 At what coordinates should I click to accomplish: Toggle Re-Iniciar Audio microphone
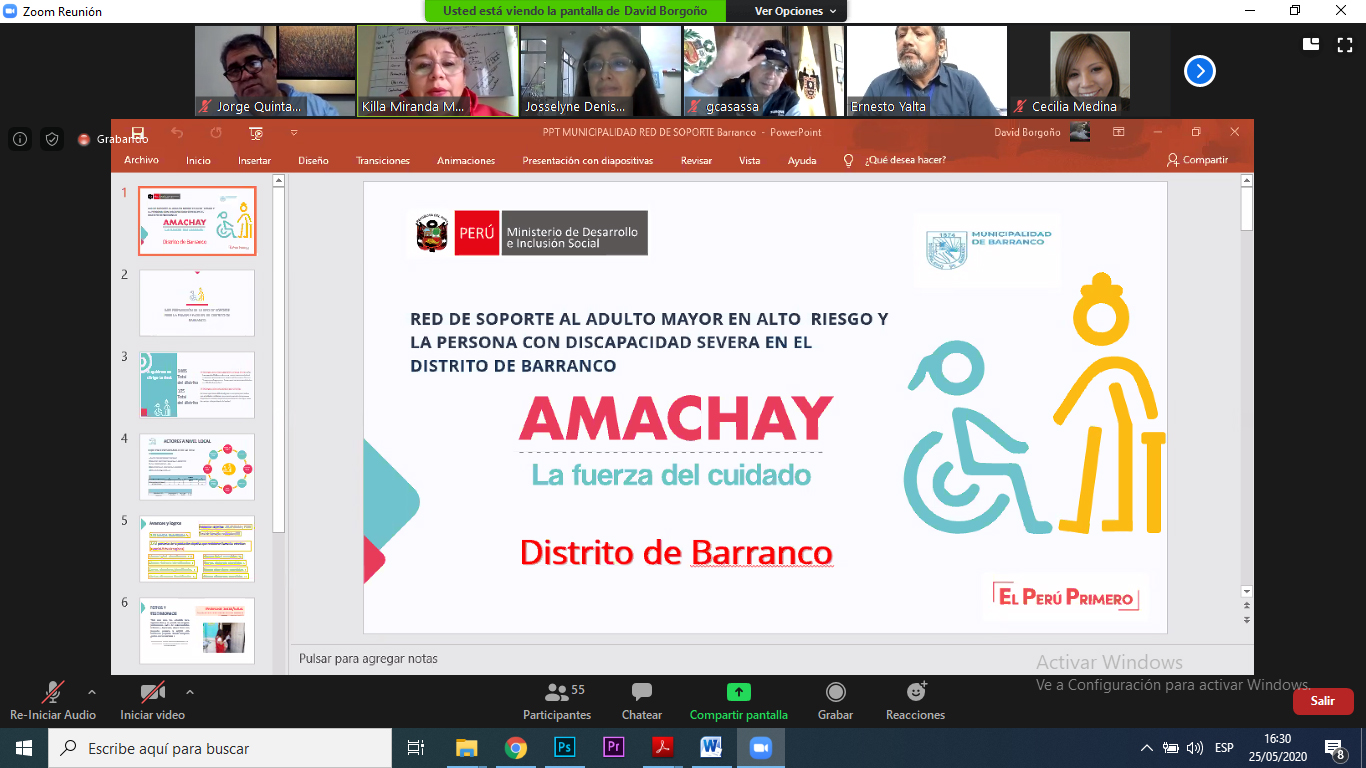coord(52,692)
